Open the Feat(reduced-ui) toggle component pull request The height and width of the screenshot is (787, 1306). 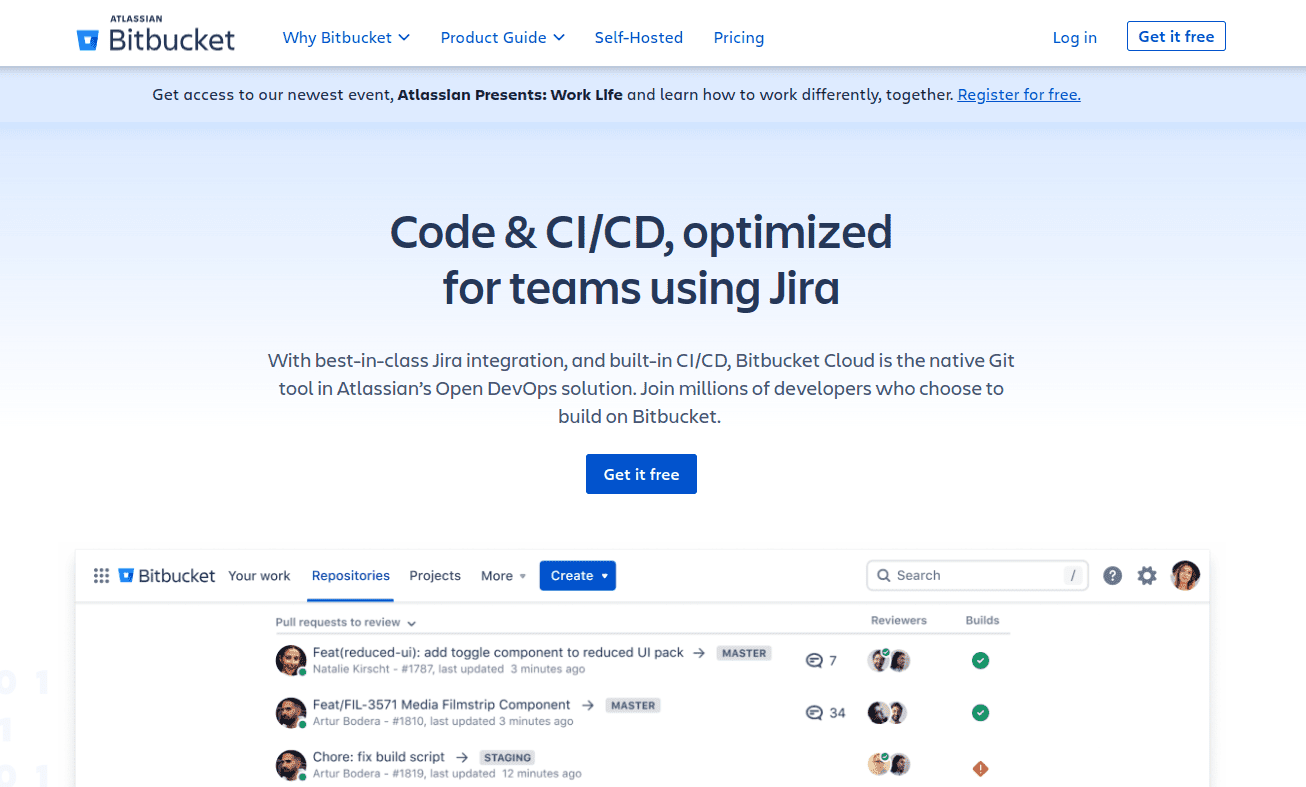498,652
